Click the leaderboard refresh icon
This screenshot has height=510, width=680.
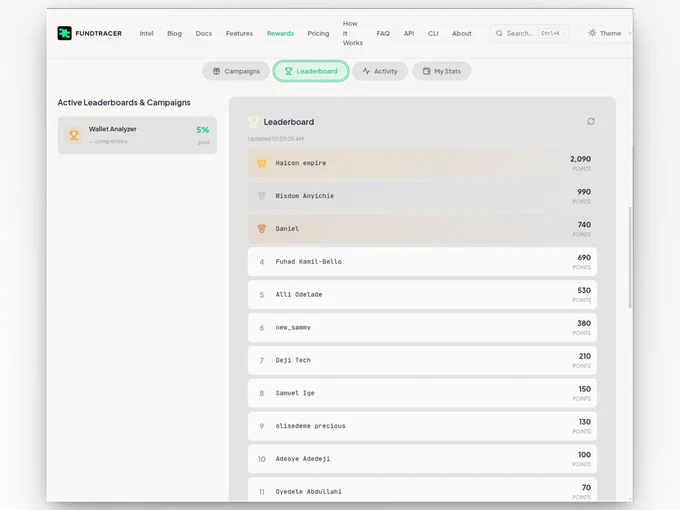(x=591, y=121)
